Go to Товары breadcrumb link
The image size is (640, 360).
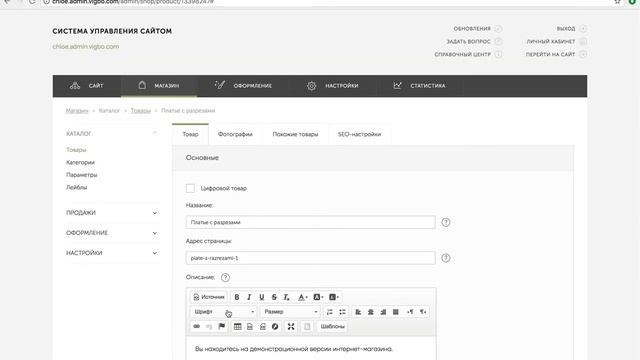pos(141,111)
